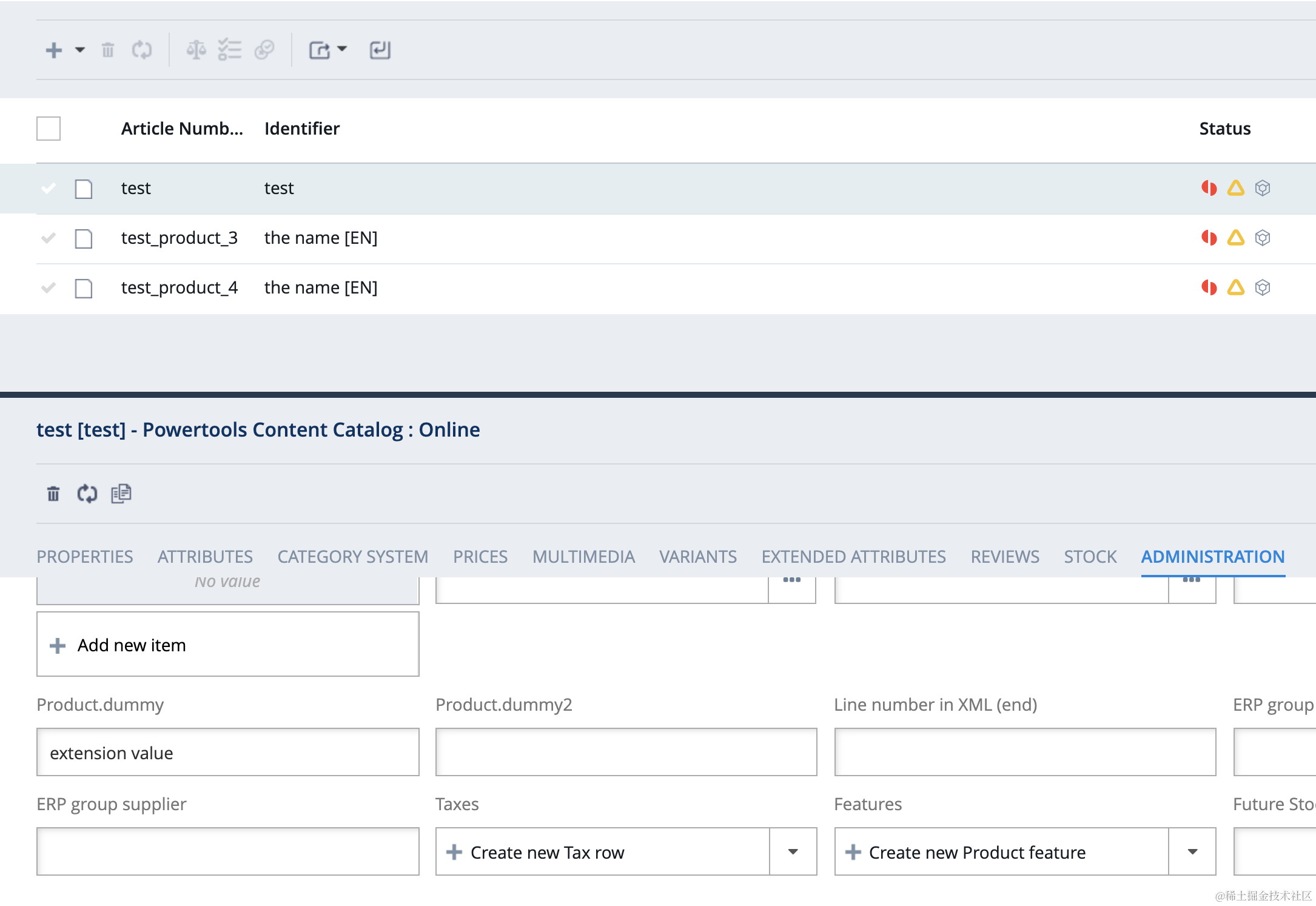This screenshot has width=1316, height=906.
Task: Toggle checkmark selection for test_product_4 row
Action: click(49, 287)
